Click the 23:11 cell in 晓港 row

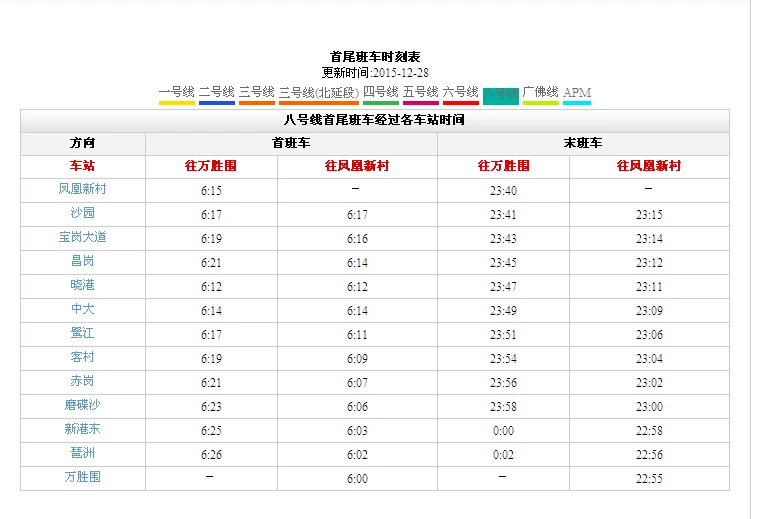(x=649, y=287)
